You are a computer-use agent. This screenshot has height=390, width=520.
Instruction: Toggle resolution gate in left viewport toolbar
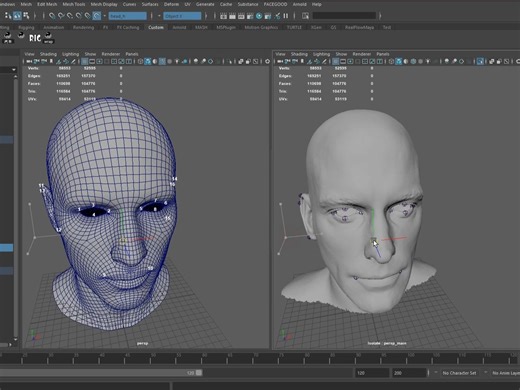pyautogui.click(x=99, y=61)
